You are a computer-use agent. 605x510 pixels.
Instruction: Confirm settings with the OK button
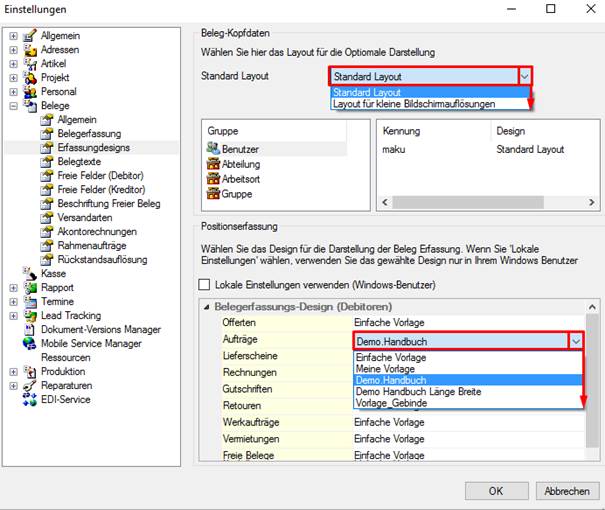pyautogui.click(x=496, y=491)
